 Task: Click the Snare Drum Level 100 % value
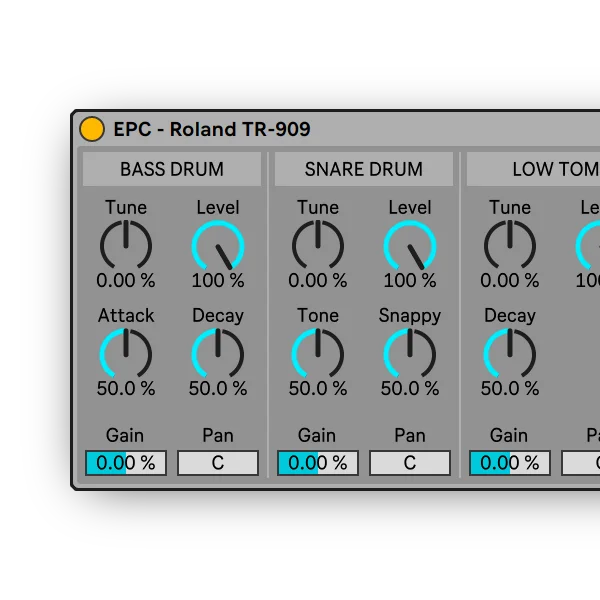click(x=410, y=280)
